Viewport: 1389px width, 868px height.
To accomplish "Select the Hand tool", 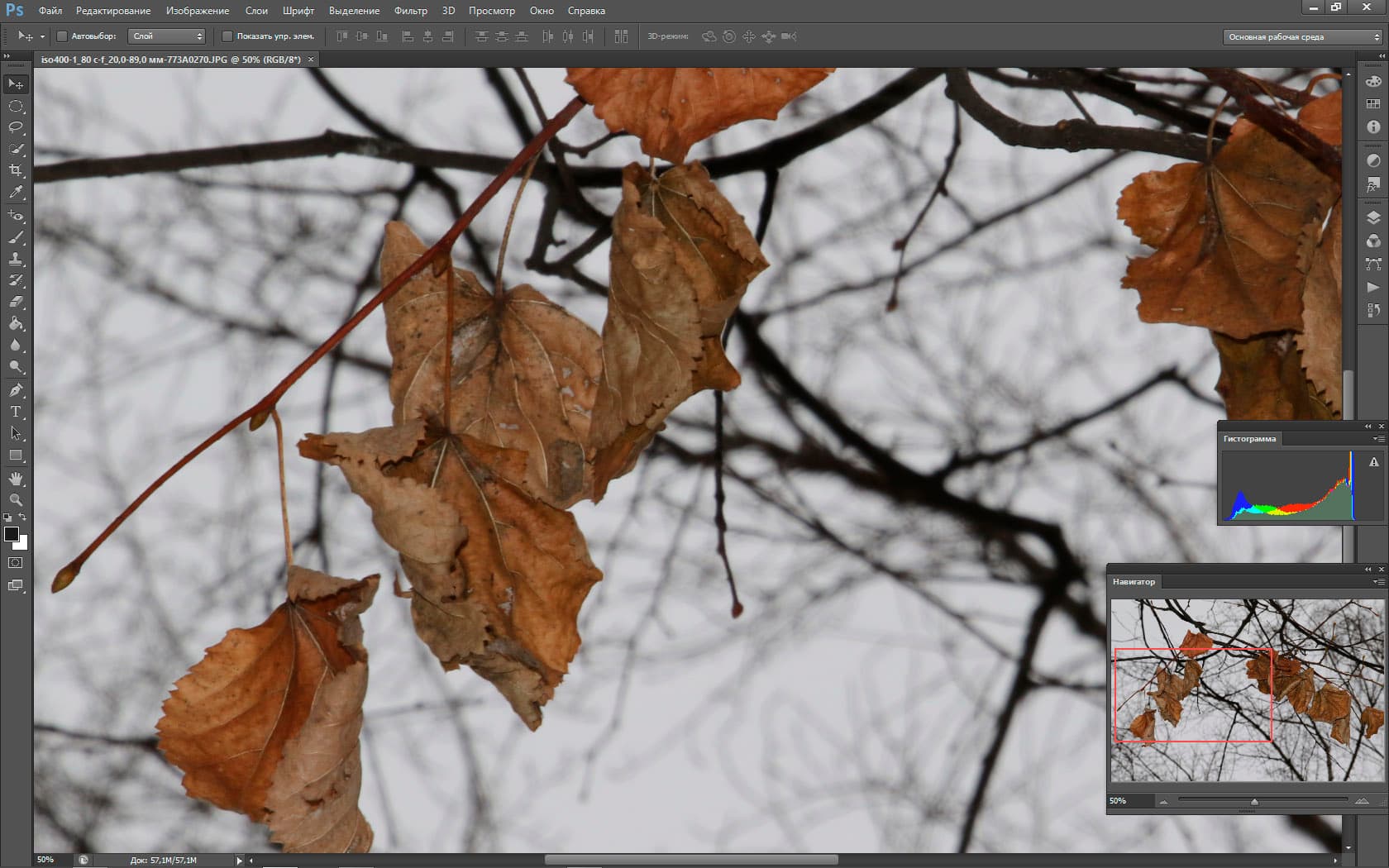I will (x=16, y=479).
